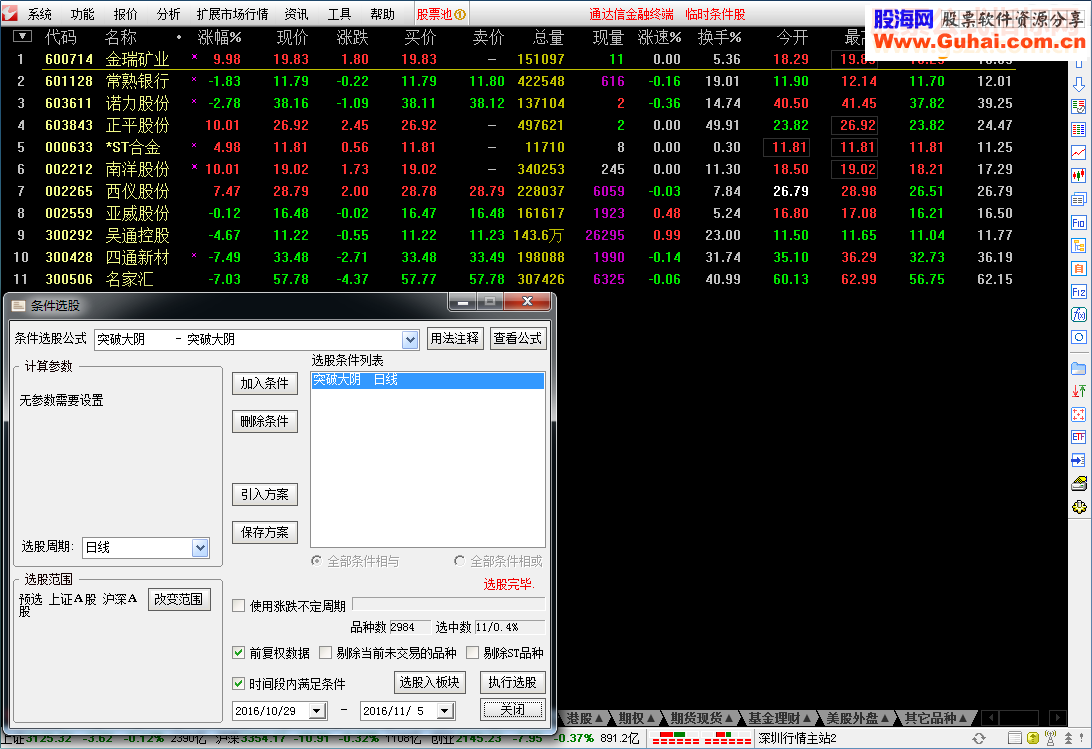Open the blue folder sidebar icon
Screen dimensions: 1092x749
pyautogui.click(x=1079, y=368)
